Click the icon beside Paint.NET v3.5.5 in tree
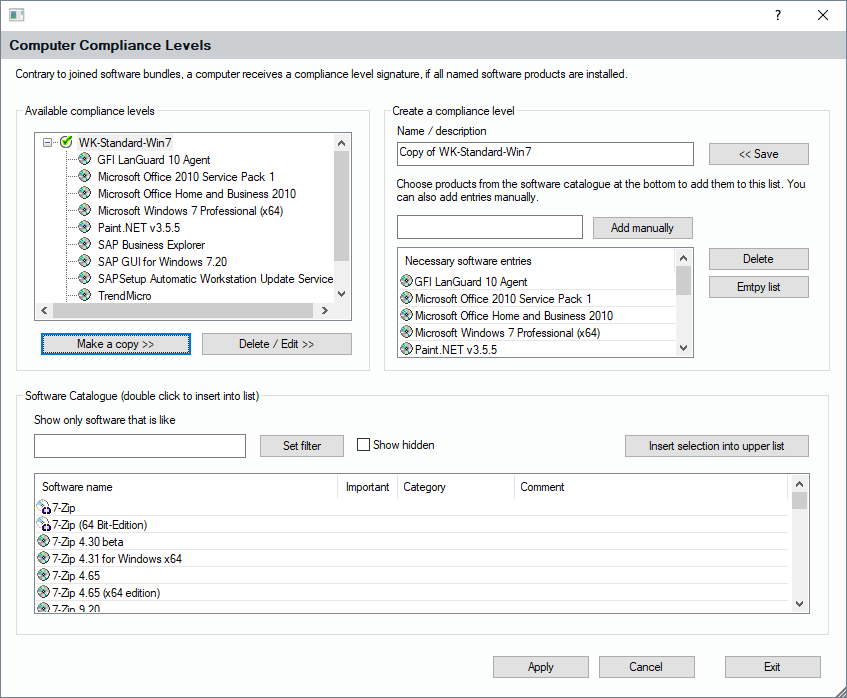The image size is (847, 698). 84,227
